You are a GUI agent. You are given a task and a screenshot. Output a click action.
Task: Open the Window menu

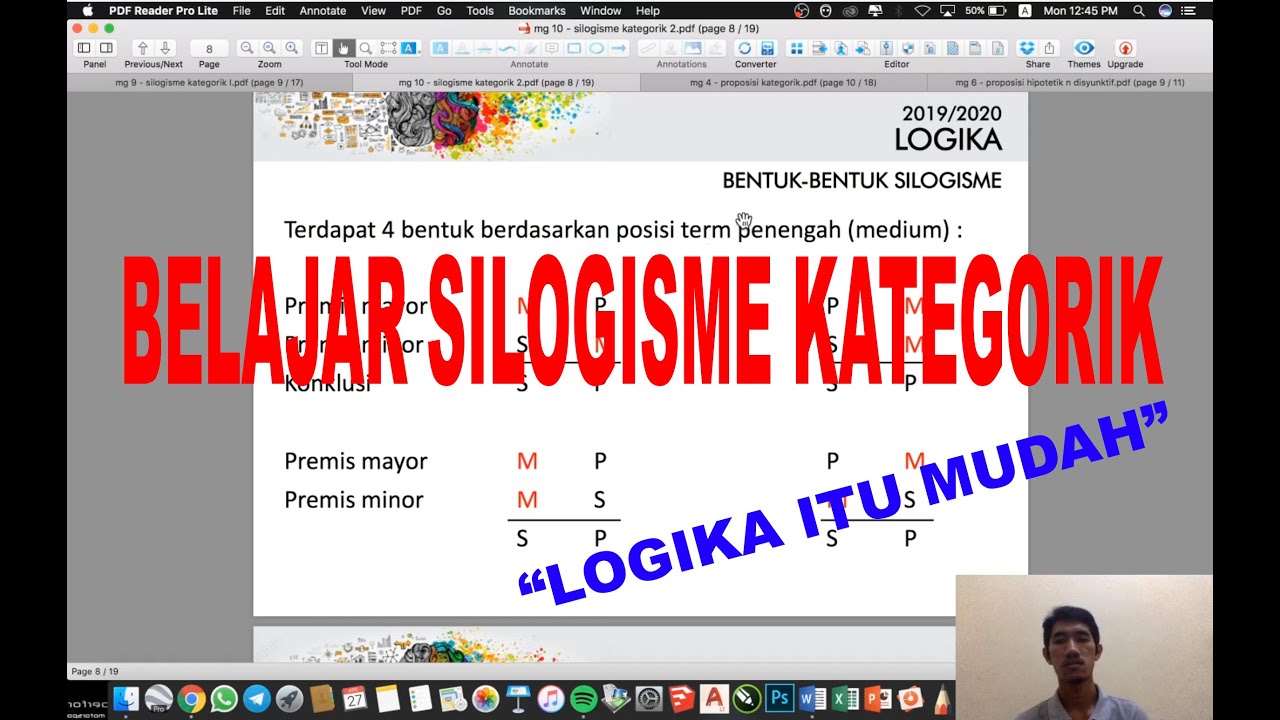[x=601, y=10]
